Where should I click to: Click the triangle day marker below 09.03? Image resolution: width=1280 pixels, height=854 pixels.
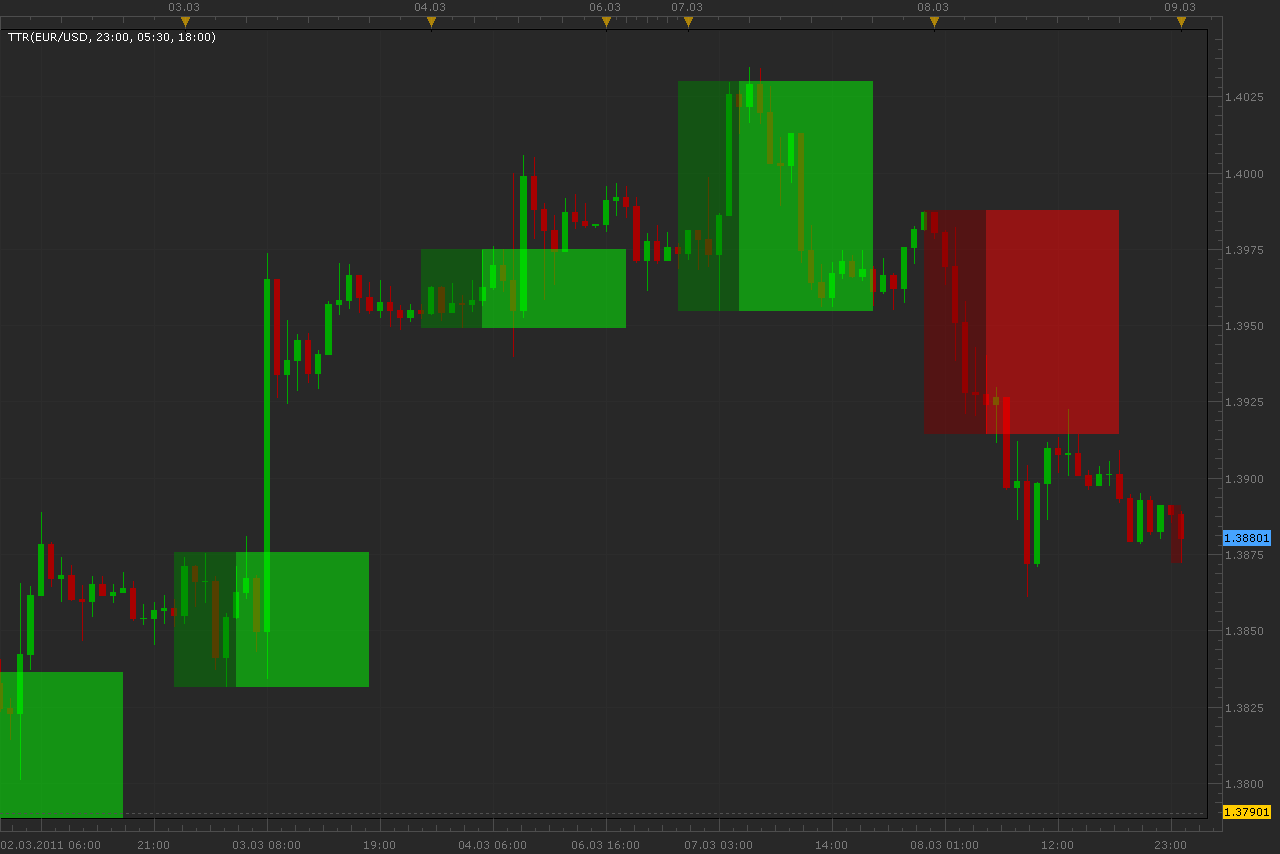pyautogui.click(x=1181, y=22)
